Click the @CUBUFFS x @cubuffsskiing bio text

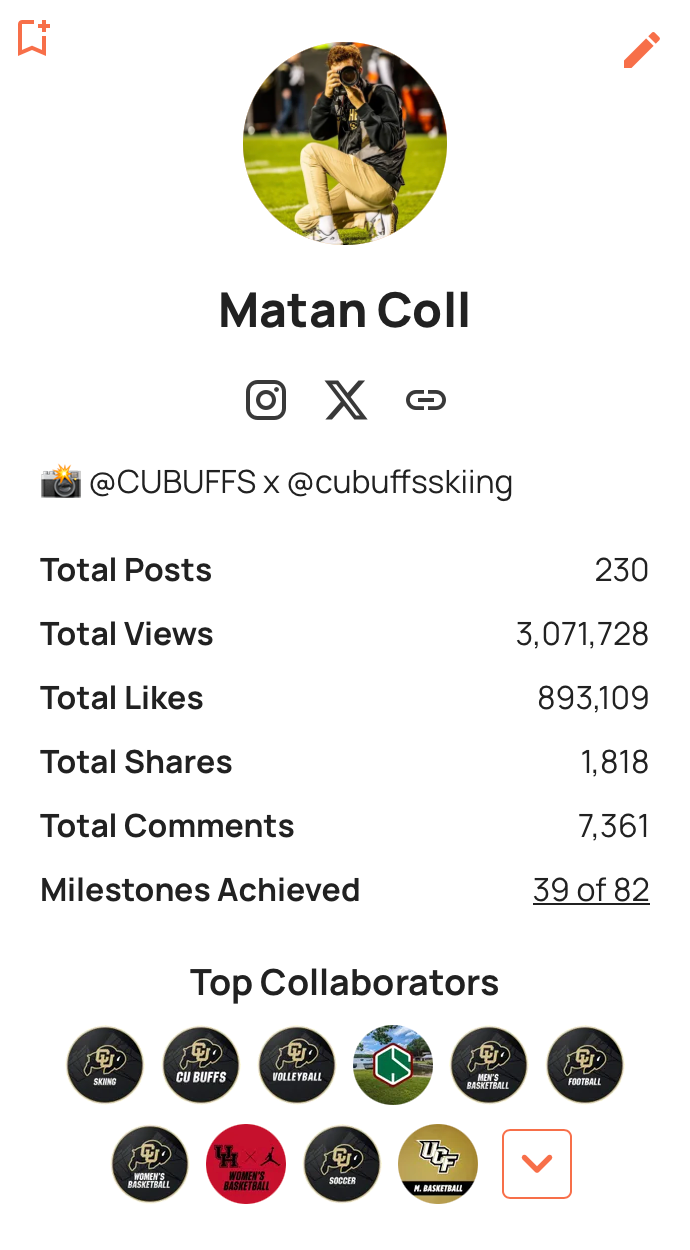click(300, 483)
